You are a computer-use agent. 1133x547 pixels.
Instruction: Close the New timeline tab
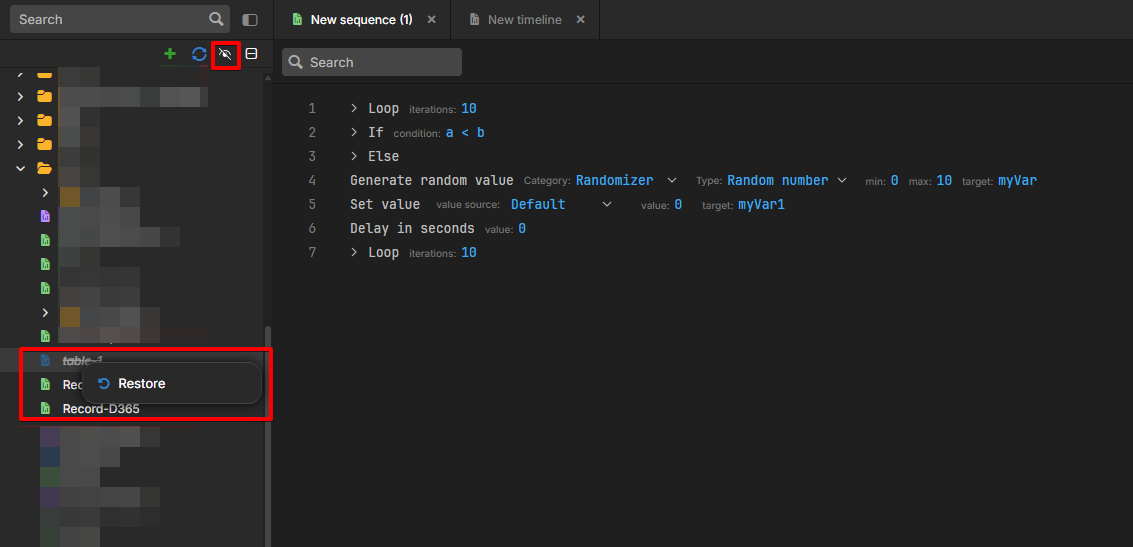click(580, 20)
